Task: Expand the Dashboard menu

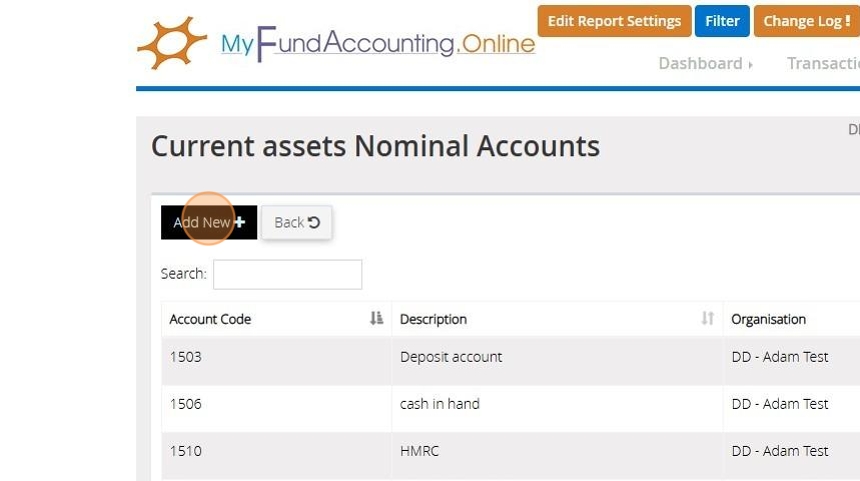Action: tap(700, 63)
